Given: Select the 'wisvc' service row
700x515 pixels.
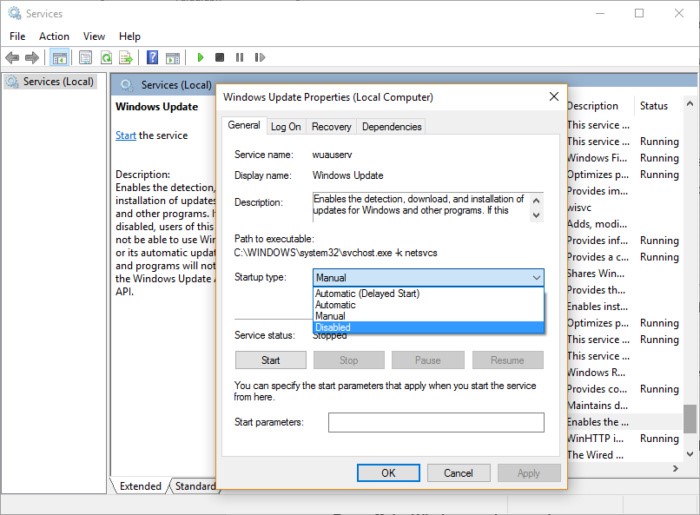Looking at the screenshot, I should tap(623, 208).
